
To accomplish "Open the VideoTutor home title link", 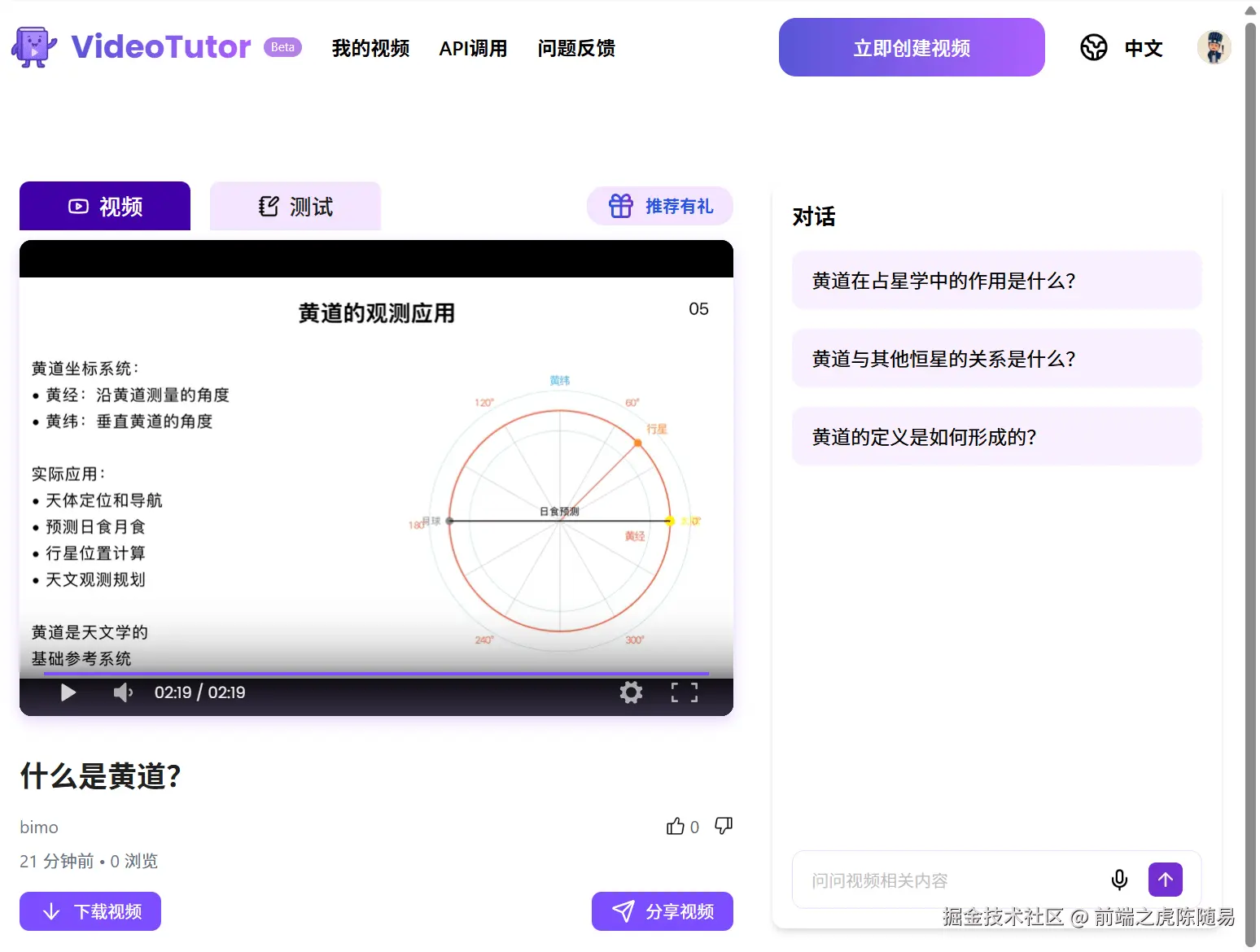I will [x=161, y=47].
